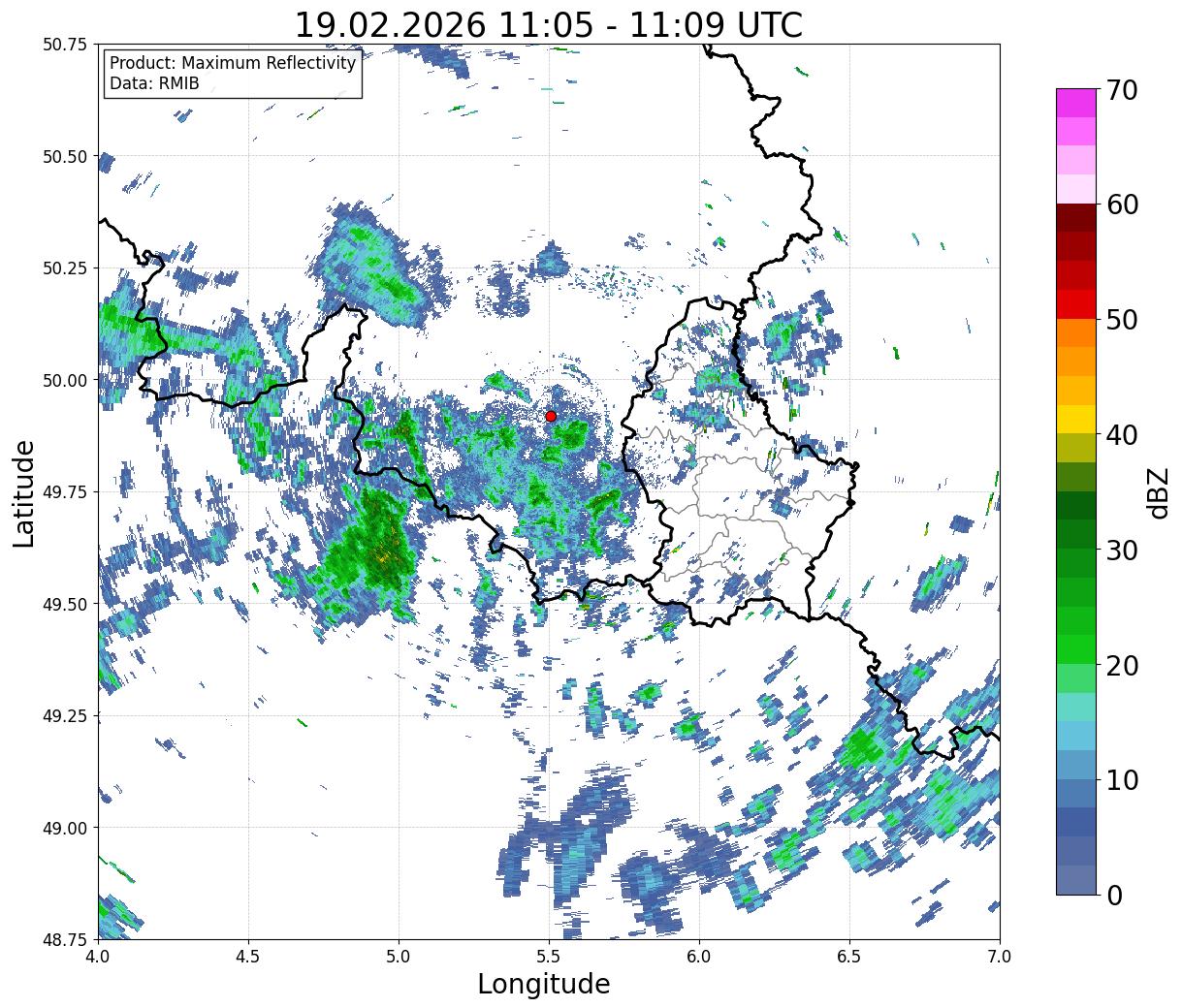Viewport: 1182px width, 1008px height.
Task: Click the 'Data: RMIB' label
Action: point(154,83)
